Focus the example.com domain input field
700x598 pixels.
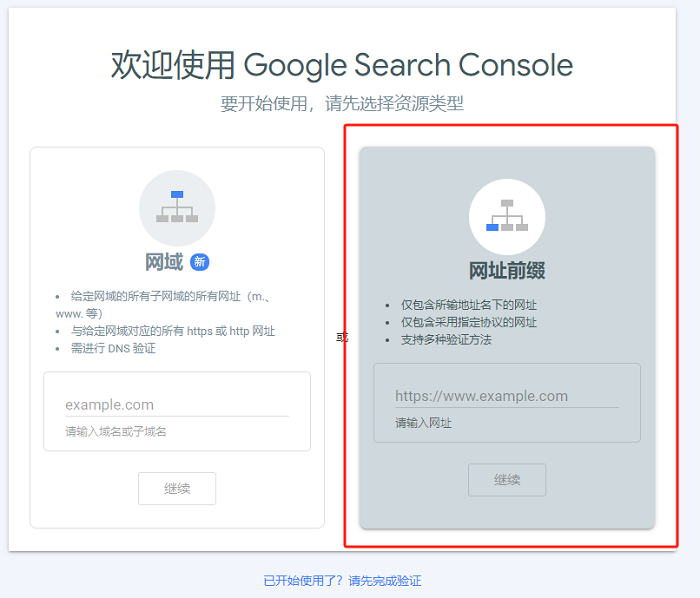(177, 405)
